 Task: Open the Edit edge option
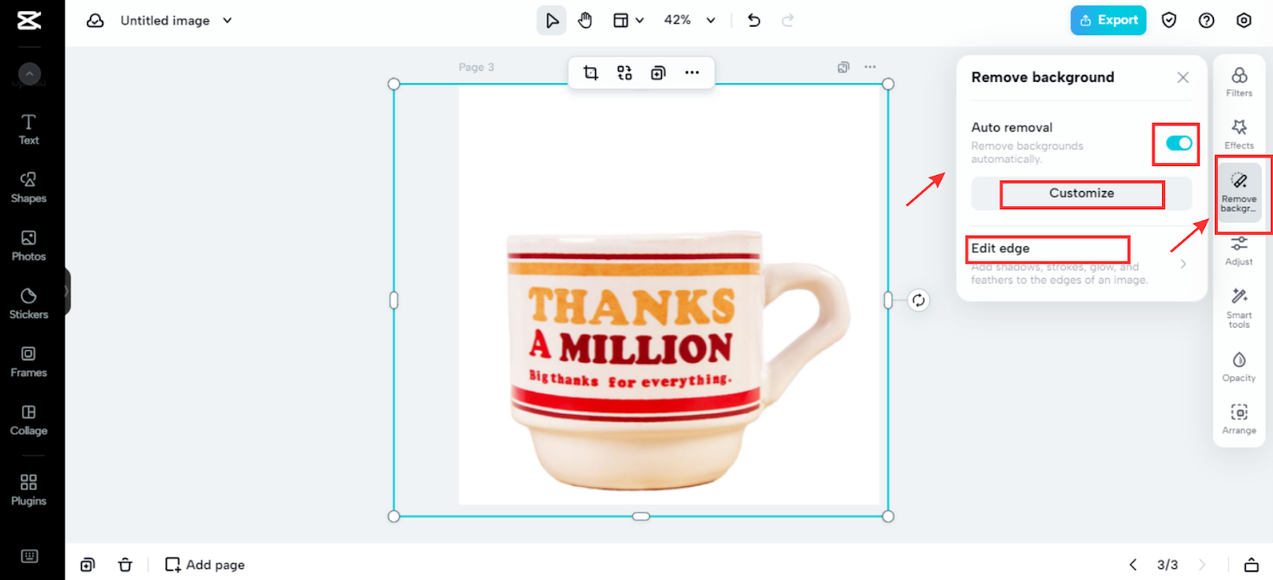(x=1081, y=265)
